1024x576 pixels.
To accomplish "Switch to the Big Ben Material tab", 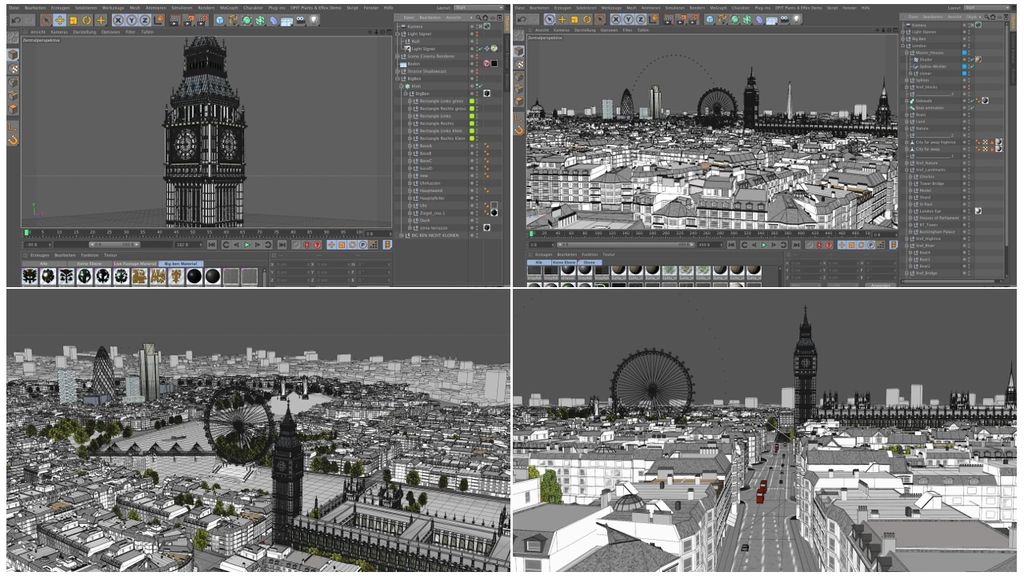I will click(182, 264).
